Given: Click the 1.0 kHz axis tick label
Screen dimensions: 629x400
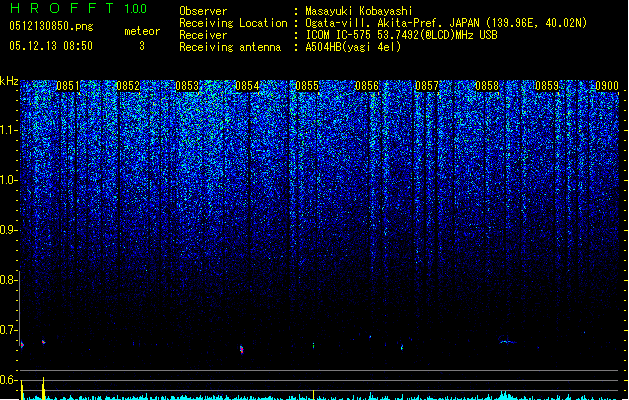Looking at the screenshot, I should click(x=8, y=180).
